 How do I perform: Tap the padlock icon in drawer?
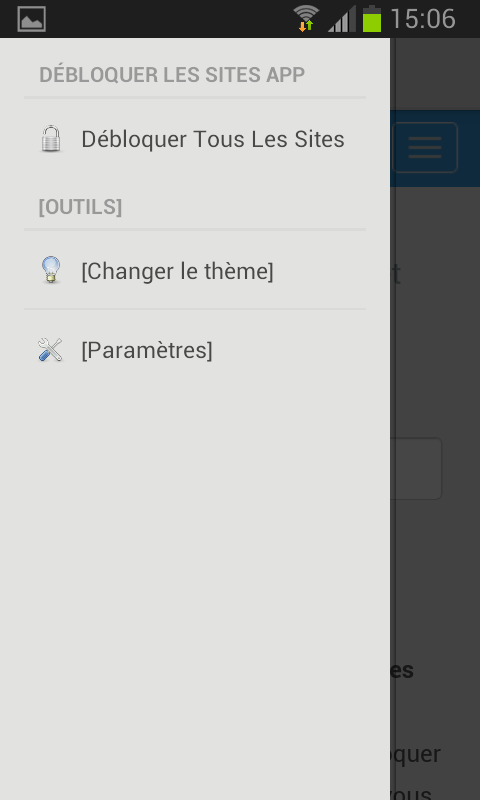(50, 139)
